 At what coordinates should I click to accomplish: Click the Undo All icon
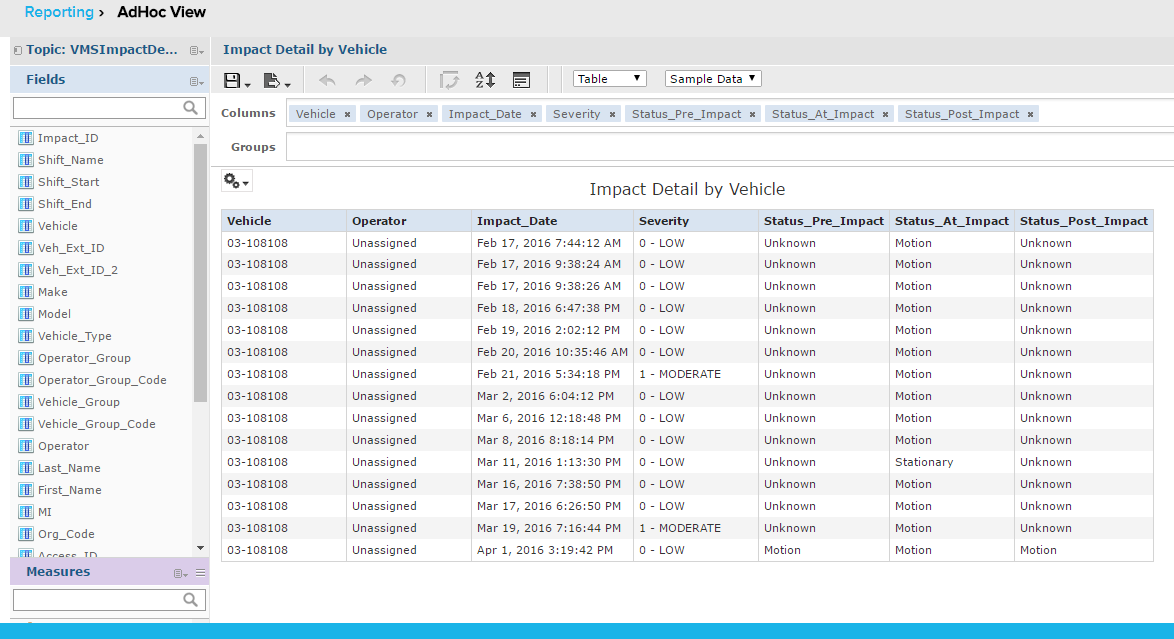398,80
